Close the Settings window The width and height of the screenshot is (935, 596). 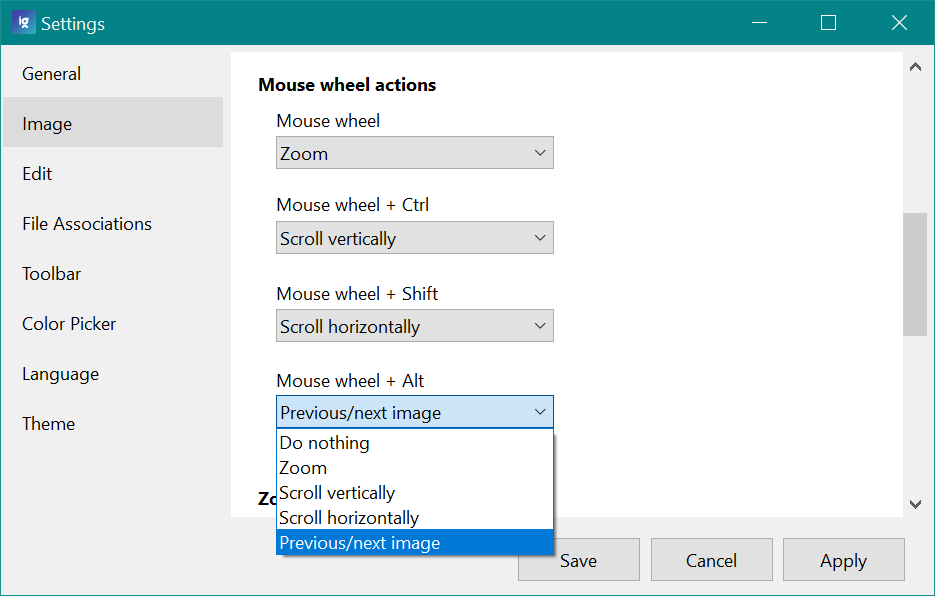pos(898,23)
